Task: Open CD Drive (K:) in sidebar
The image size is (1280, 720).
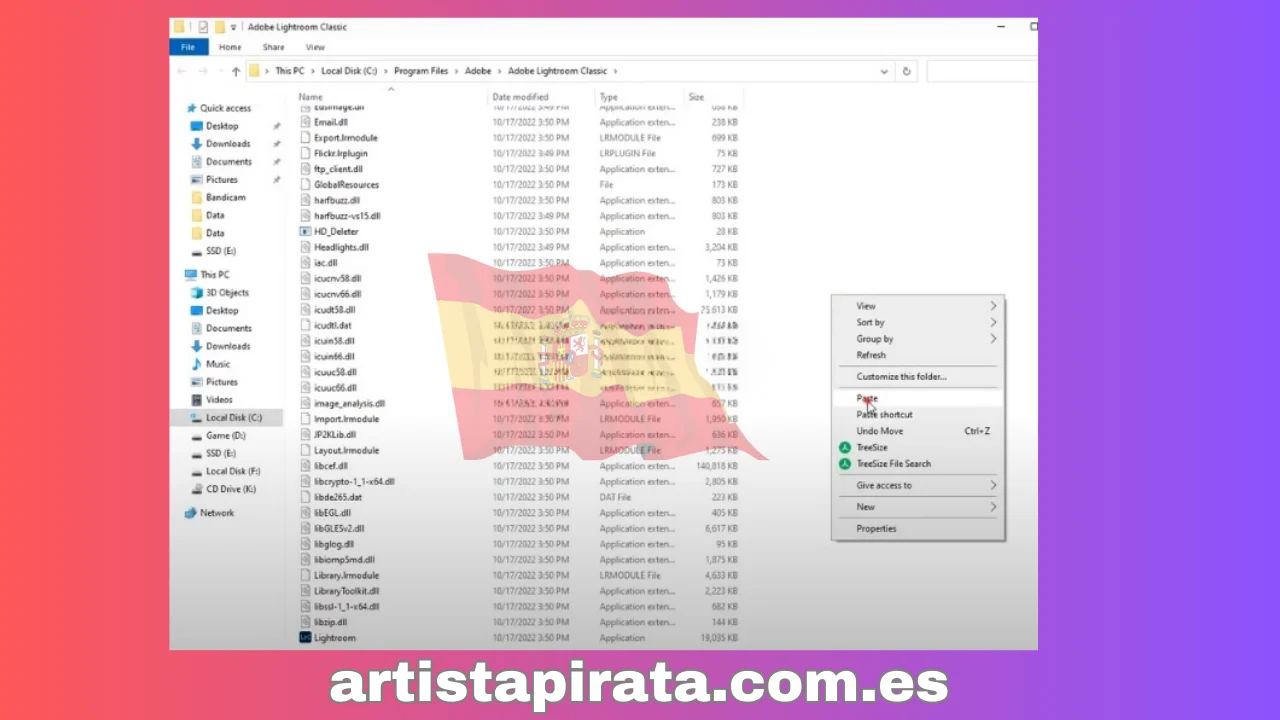Action: [223, 489]
